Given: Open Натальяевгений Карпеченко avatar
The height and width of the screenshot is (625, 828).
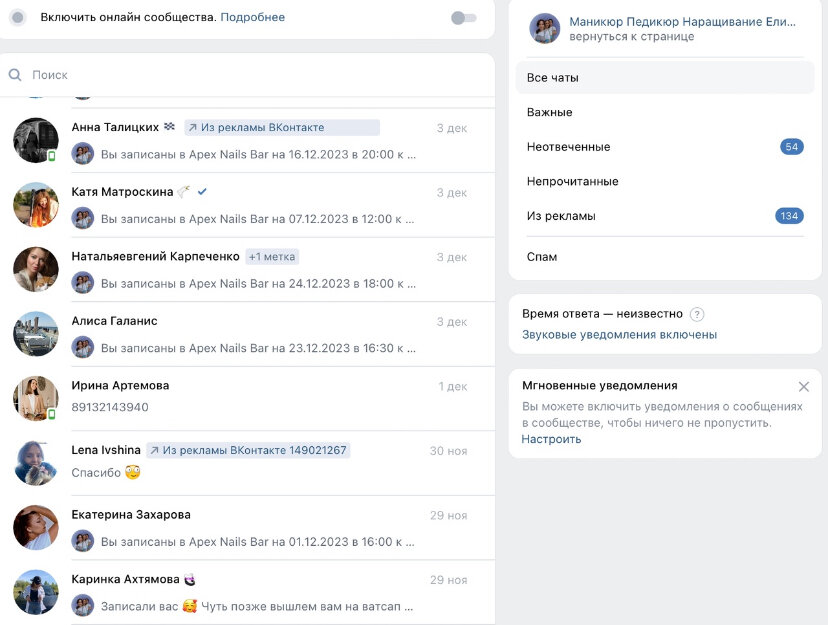Looking at the screenshot, I should (35, 269).
